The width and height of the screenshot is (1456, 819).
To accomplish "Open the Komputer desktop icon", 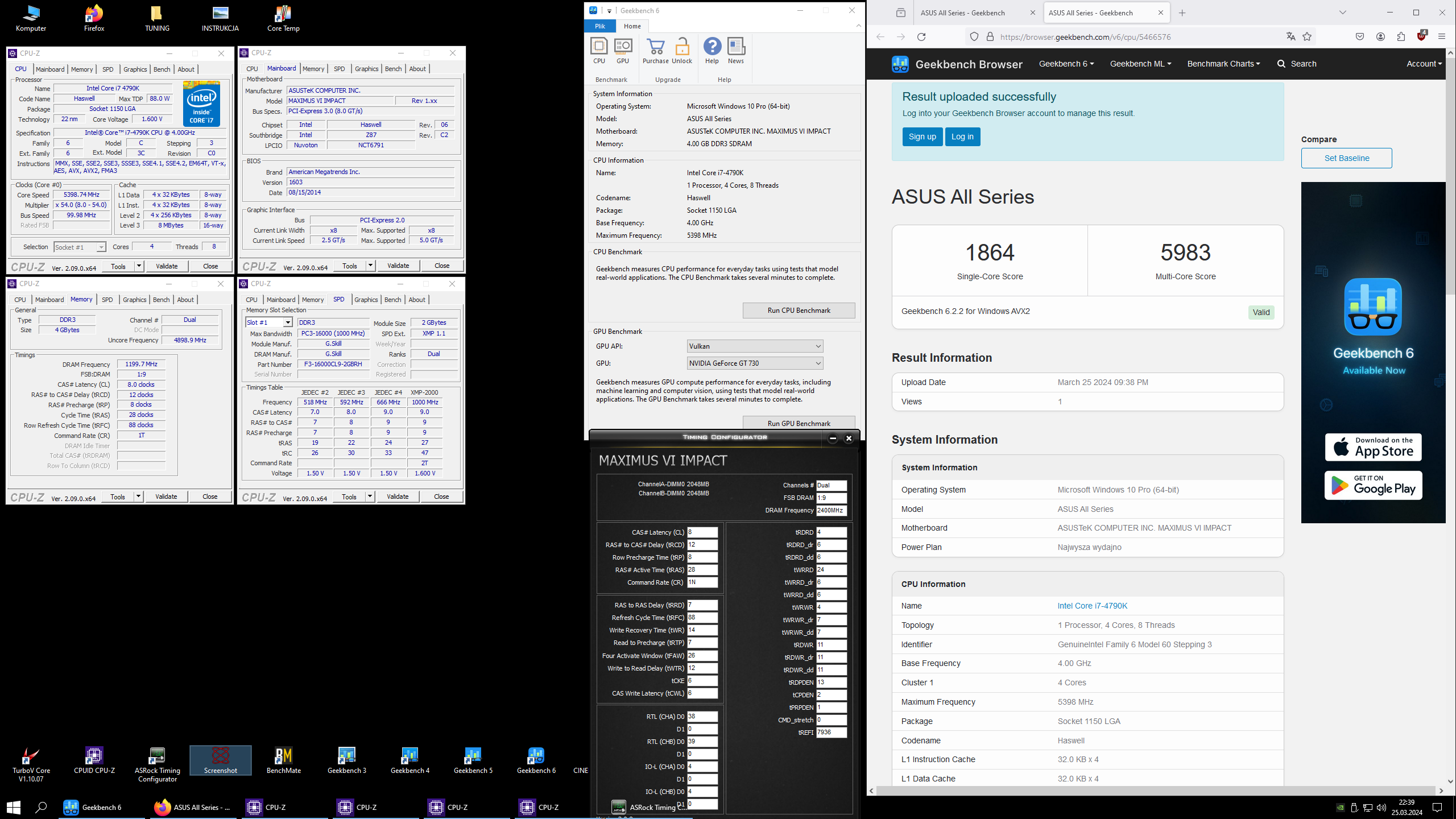I will pyautogui.click(x=31, y=18).
